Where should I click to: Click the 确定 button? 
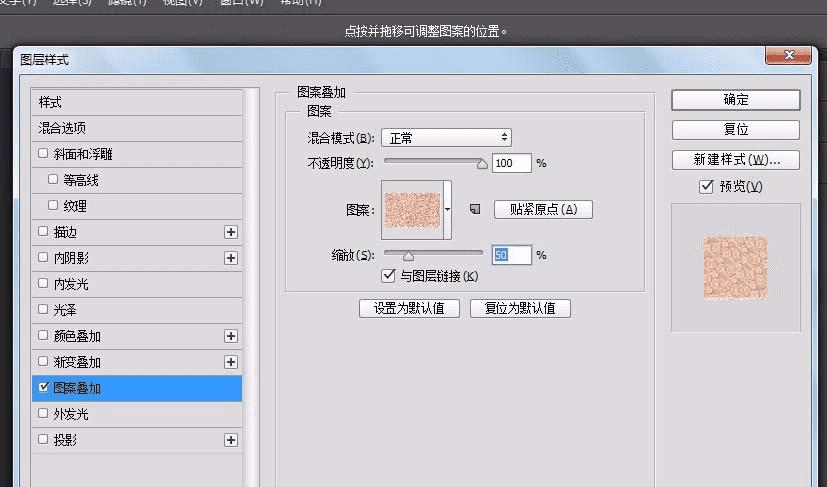click(x=736, y=100)
